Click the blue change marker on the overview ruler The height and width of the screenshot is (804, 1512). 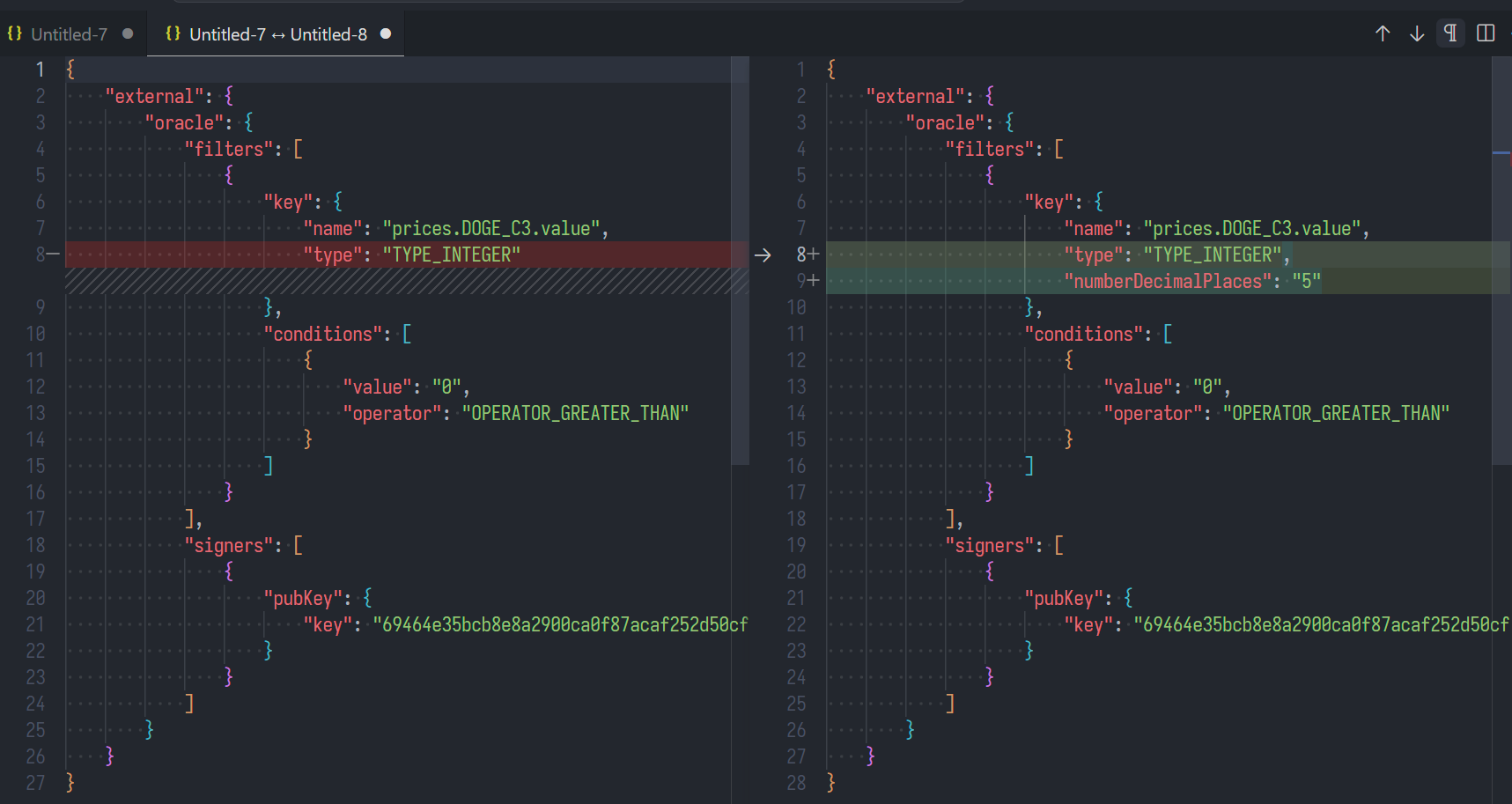pos(1502,152)
